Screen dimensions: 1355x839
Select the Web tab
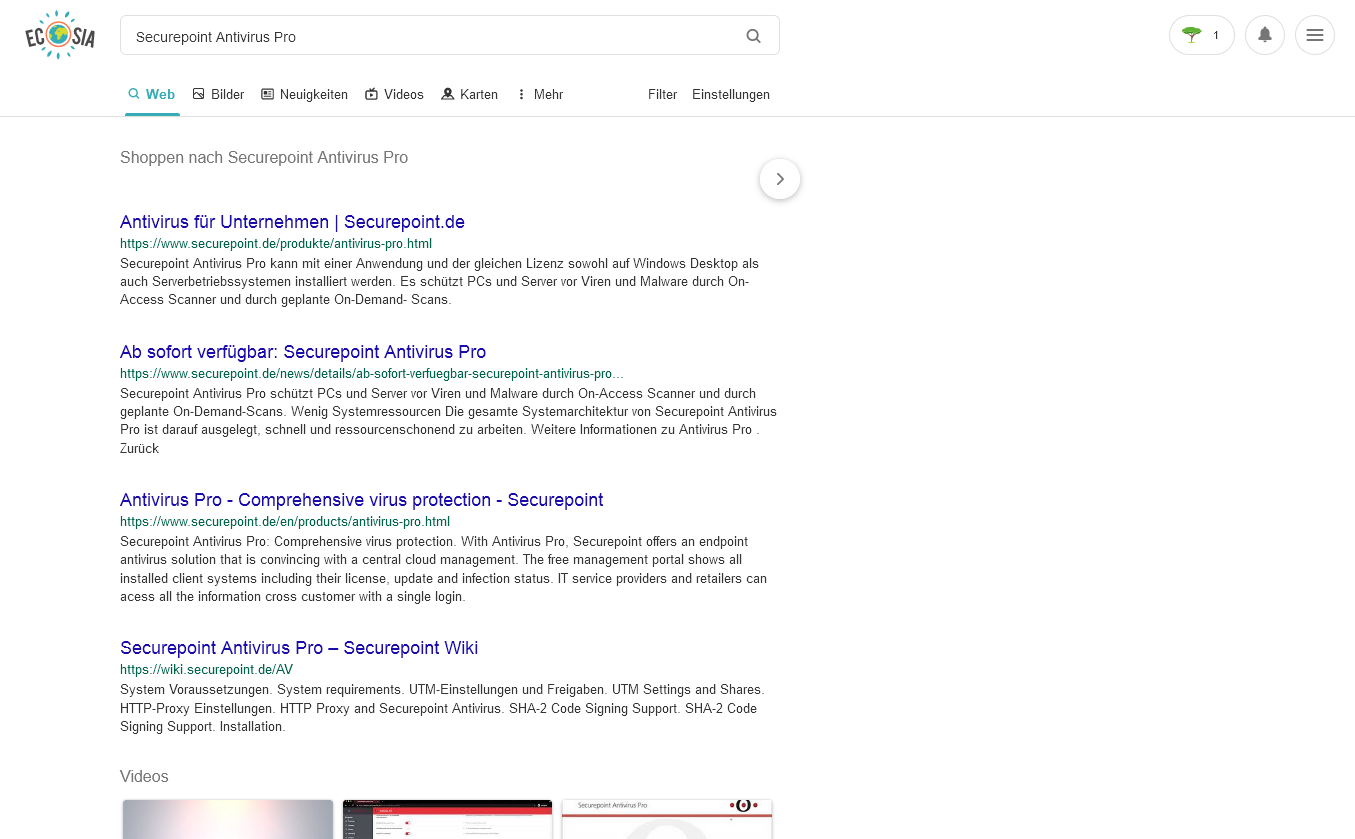tap(152, 94)
